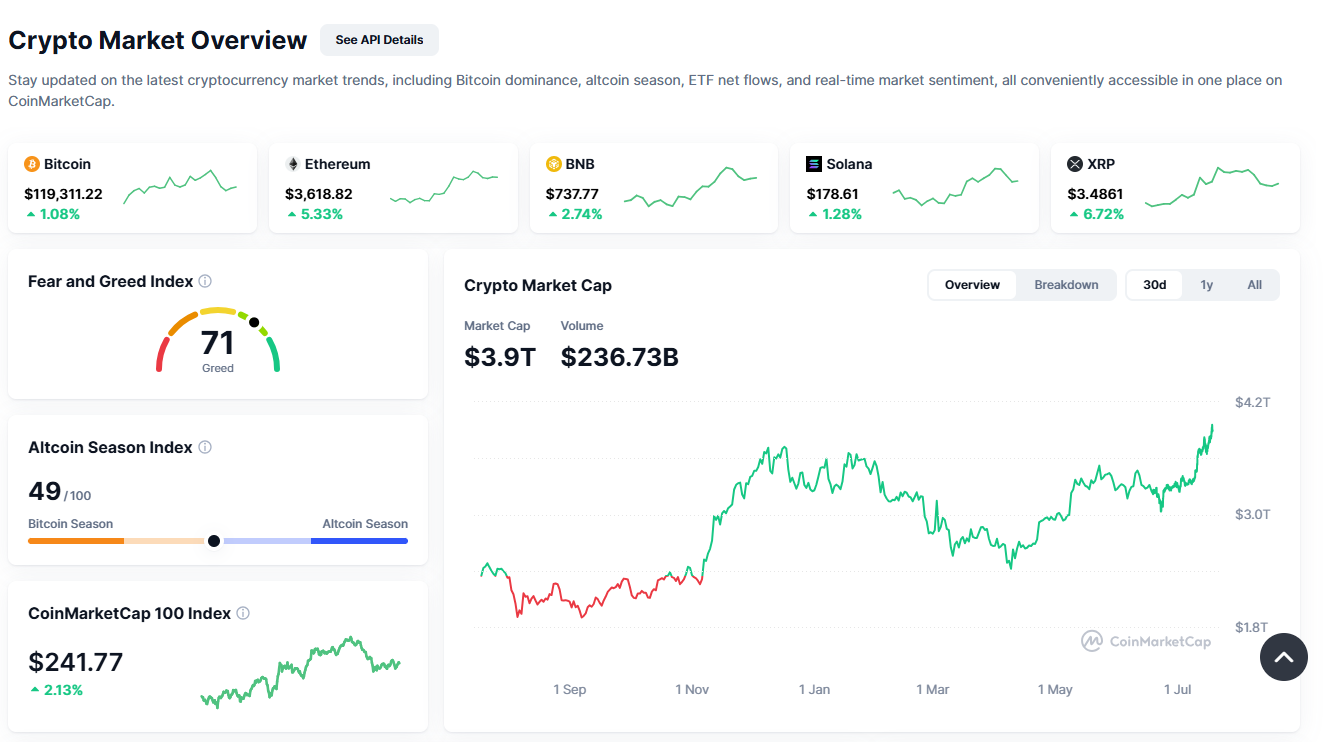Click the orange Bitcoin Season bar segment
The width and height of the screenshot is (1324, 742).
point(76,541)
